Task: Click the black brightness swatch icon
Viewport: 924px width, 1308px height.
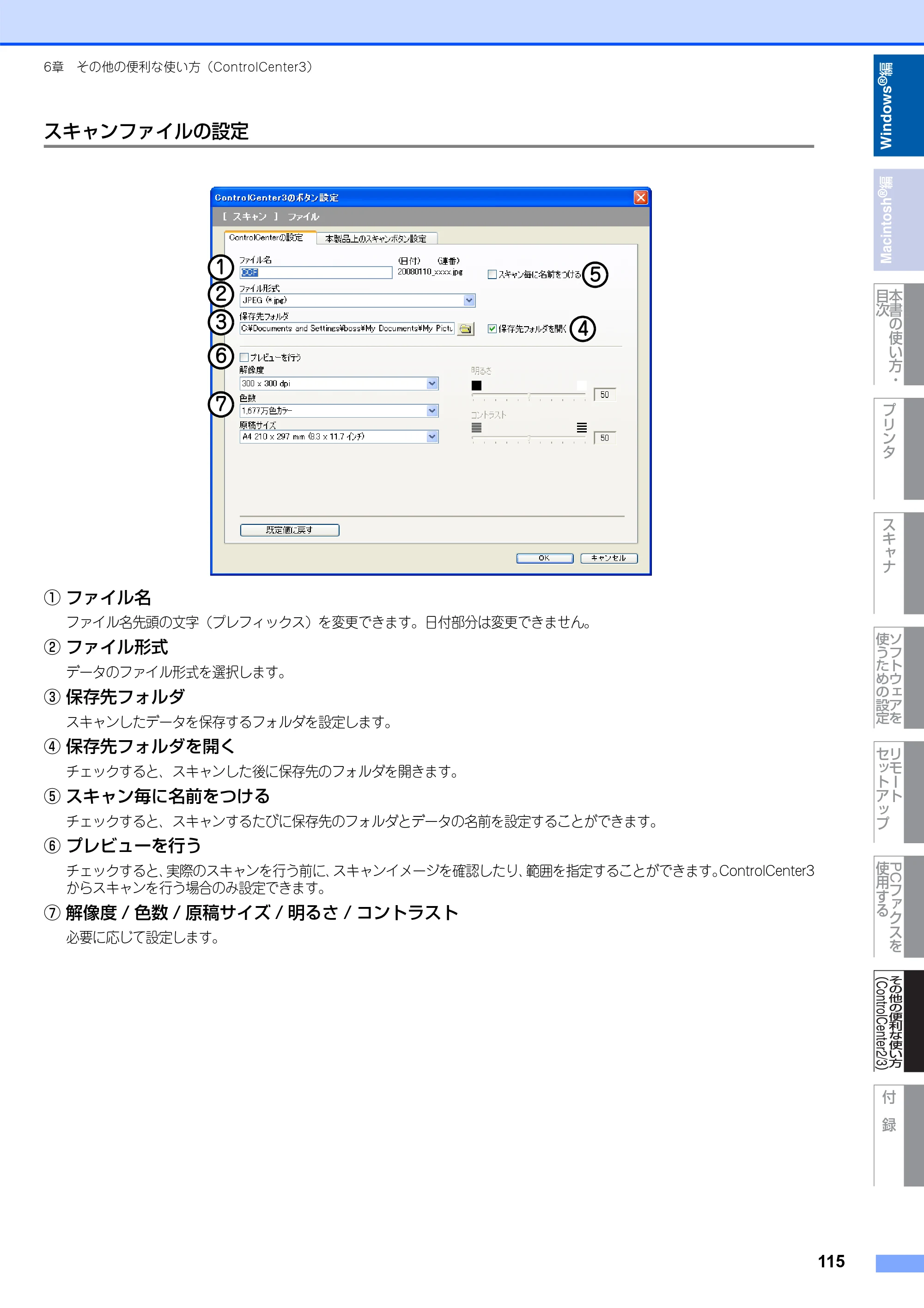Action: 476,386
